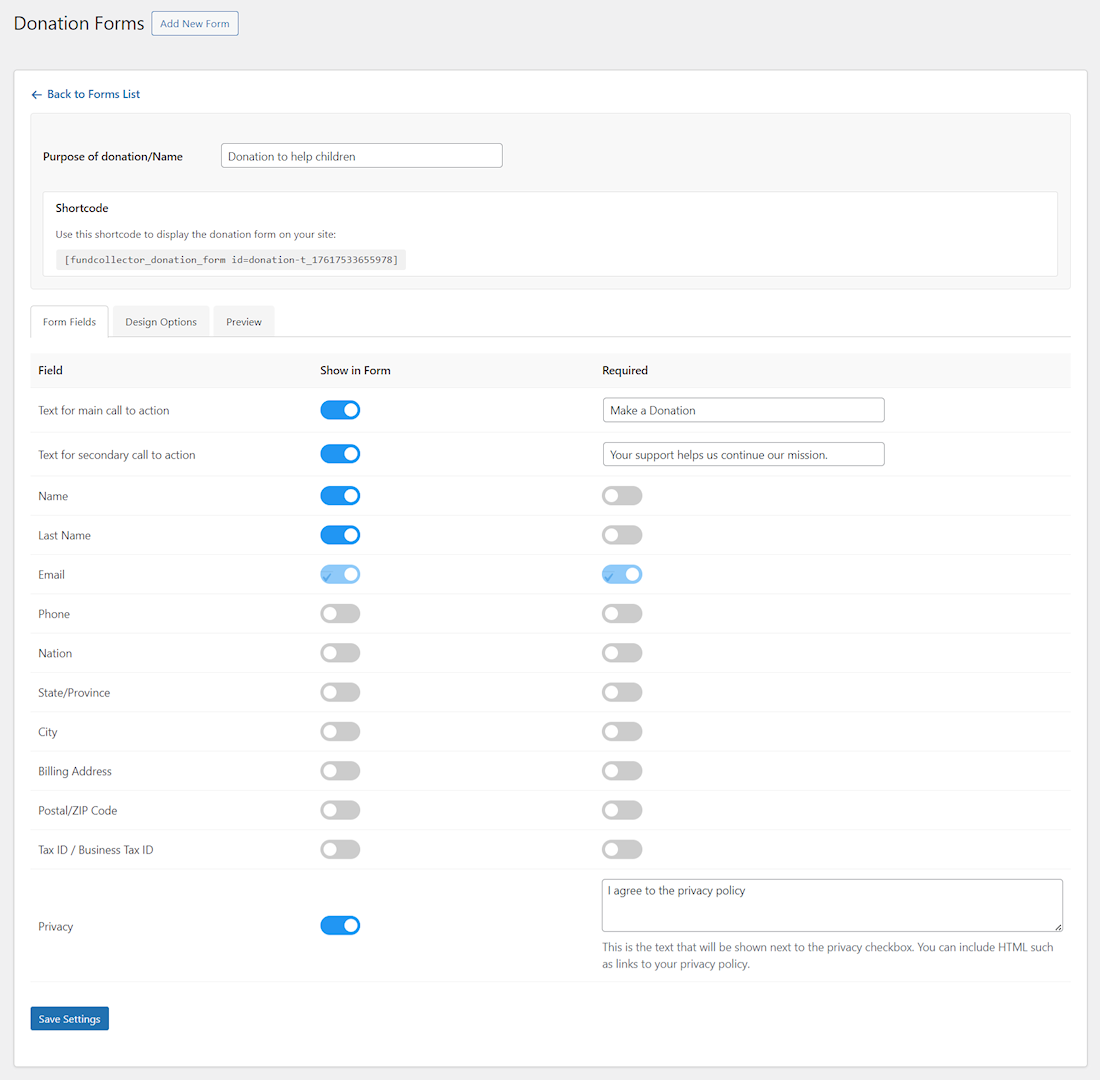Image resolution: width=1100 pixels, height=1080 pixels.
Task: Open the Design Options tab
Action: (160, 321)
